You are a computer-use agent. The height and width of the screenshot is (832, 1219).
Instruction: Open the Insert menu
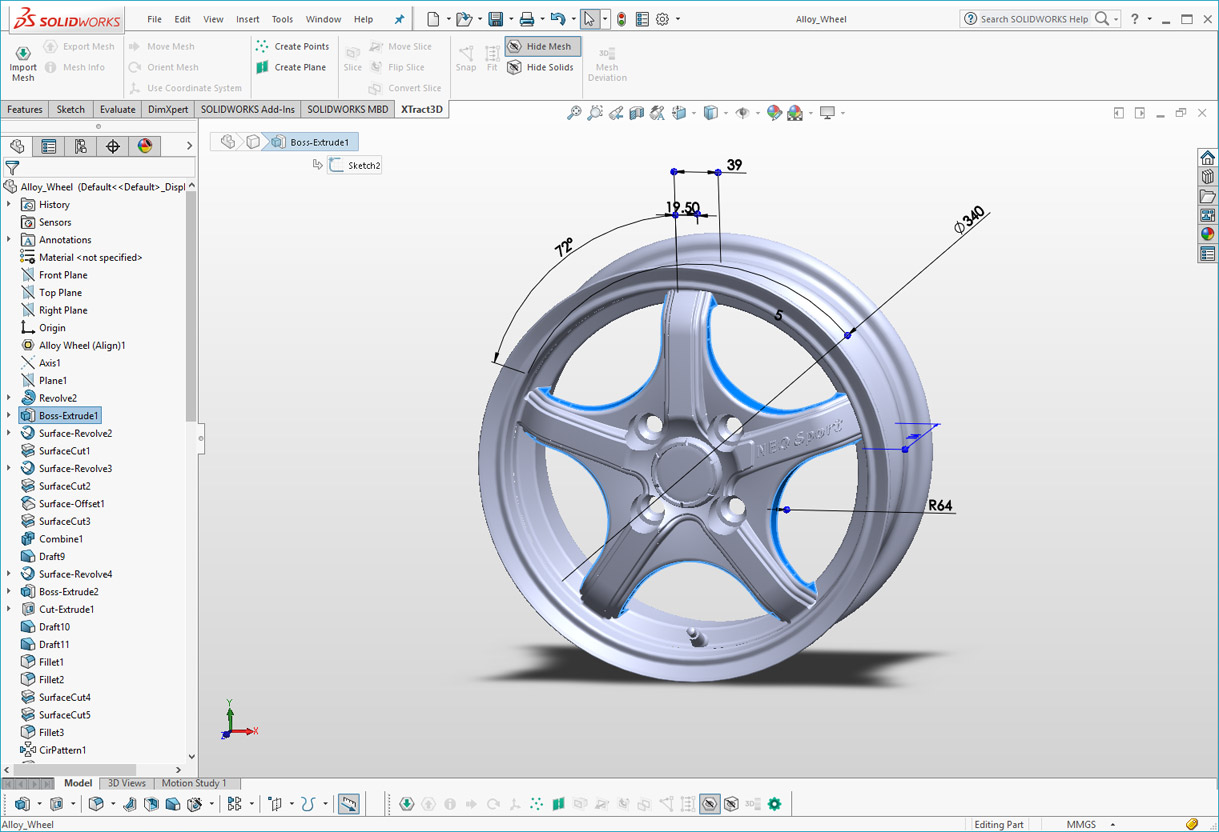[x=247, y=18]
